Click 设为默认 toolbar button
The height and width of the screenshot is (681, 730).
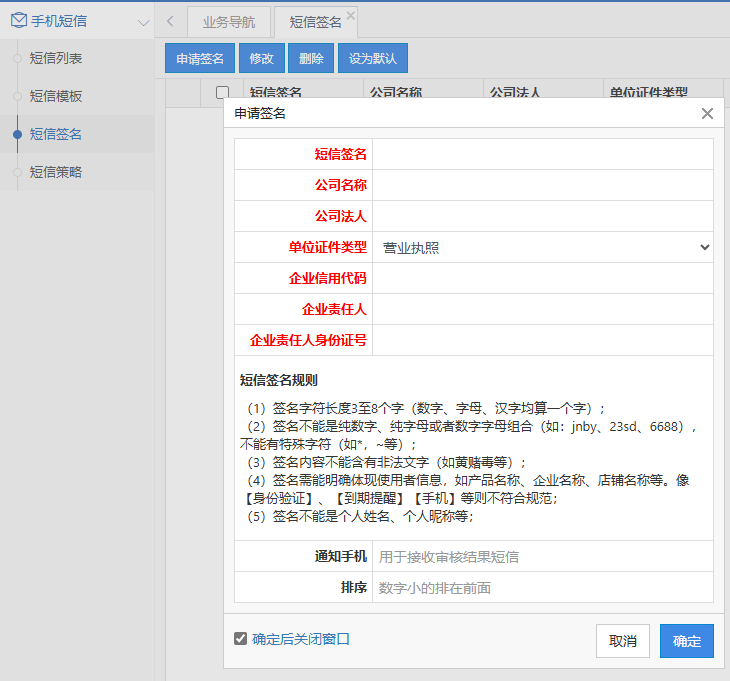pyautogui.click(x=373, y=58)
